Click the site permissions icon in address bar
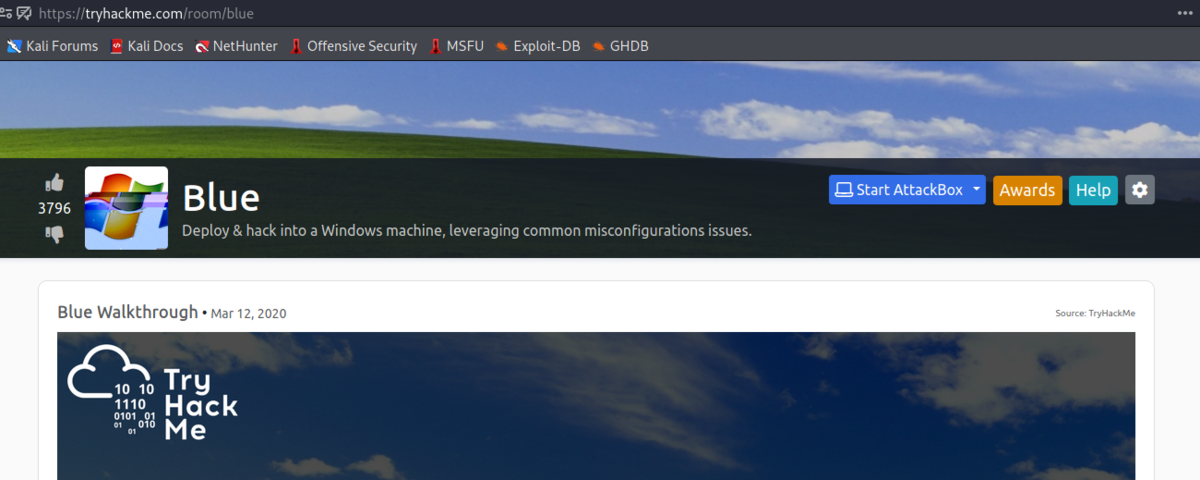This screenshot has width=1200, height=480. pos(6,13)
